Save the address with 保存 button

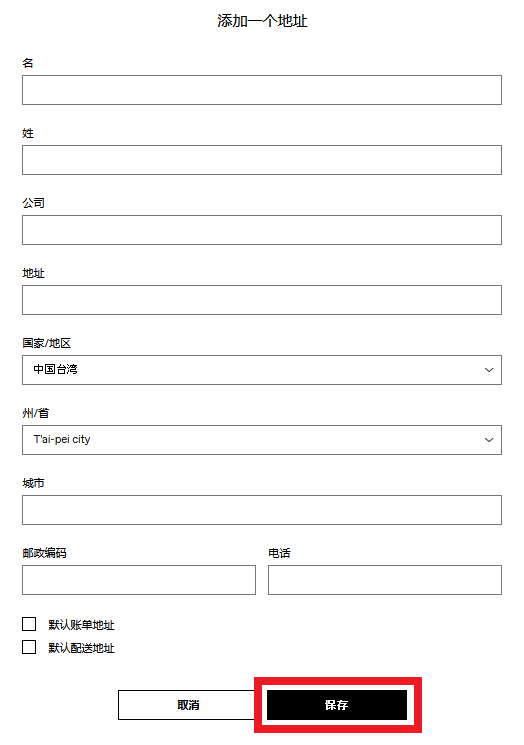[x=337, y=705]
